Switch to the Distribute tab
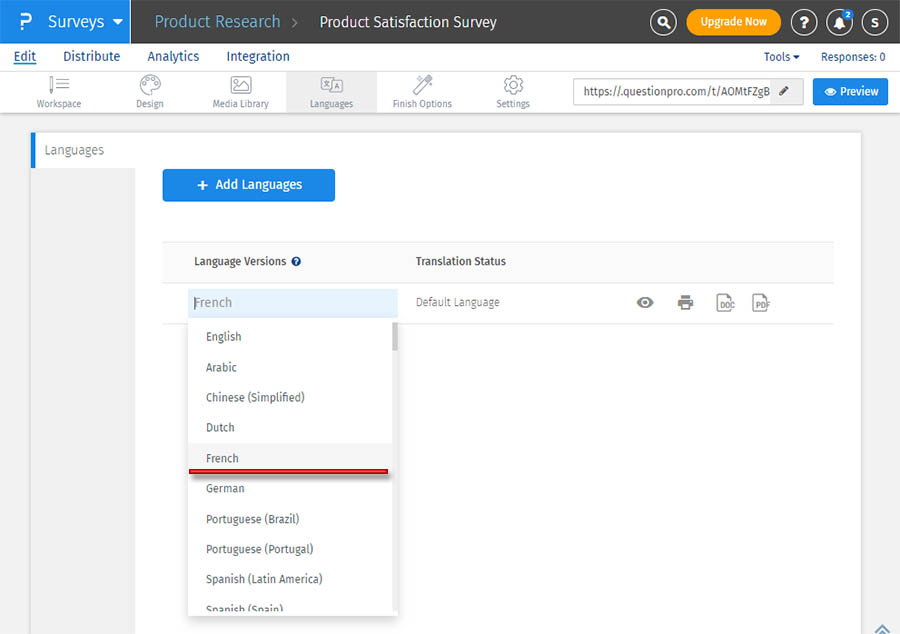The width and height of the screenshot is (900, 634). point(92,56)
